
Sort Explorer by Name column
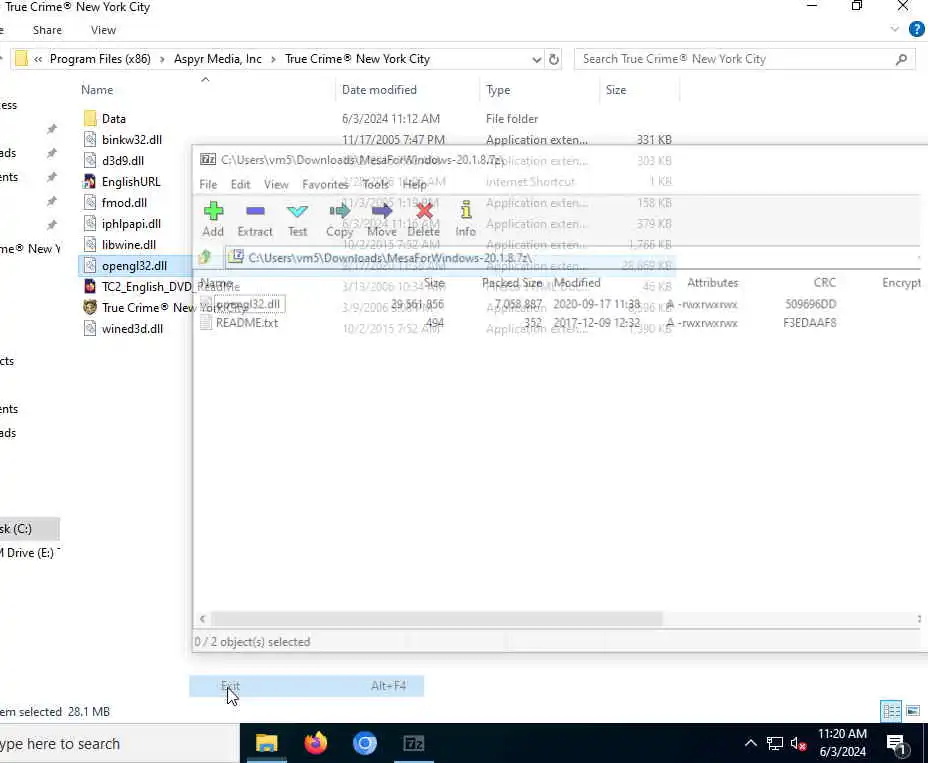[x=97, y=90]
